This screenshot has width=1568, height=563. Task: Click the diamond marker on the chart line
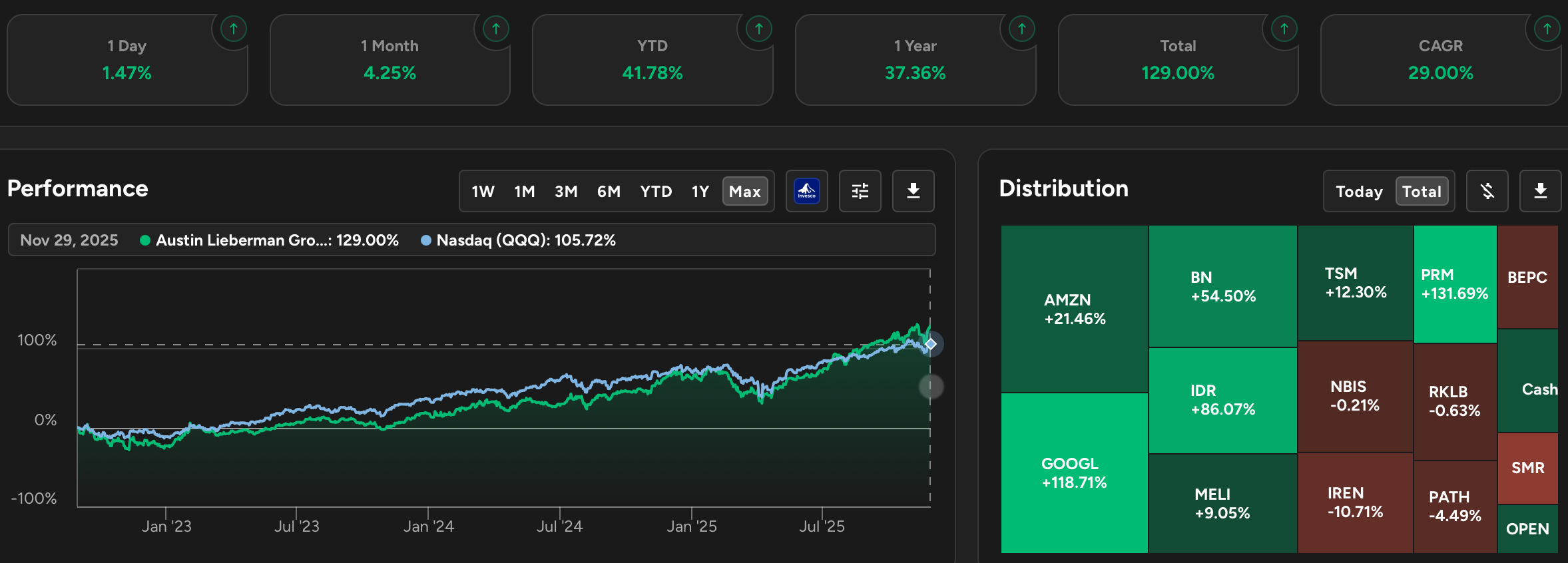[x=931, y=344]
